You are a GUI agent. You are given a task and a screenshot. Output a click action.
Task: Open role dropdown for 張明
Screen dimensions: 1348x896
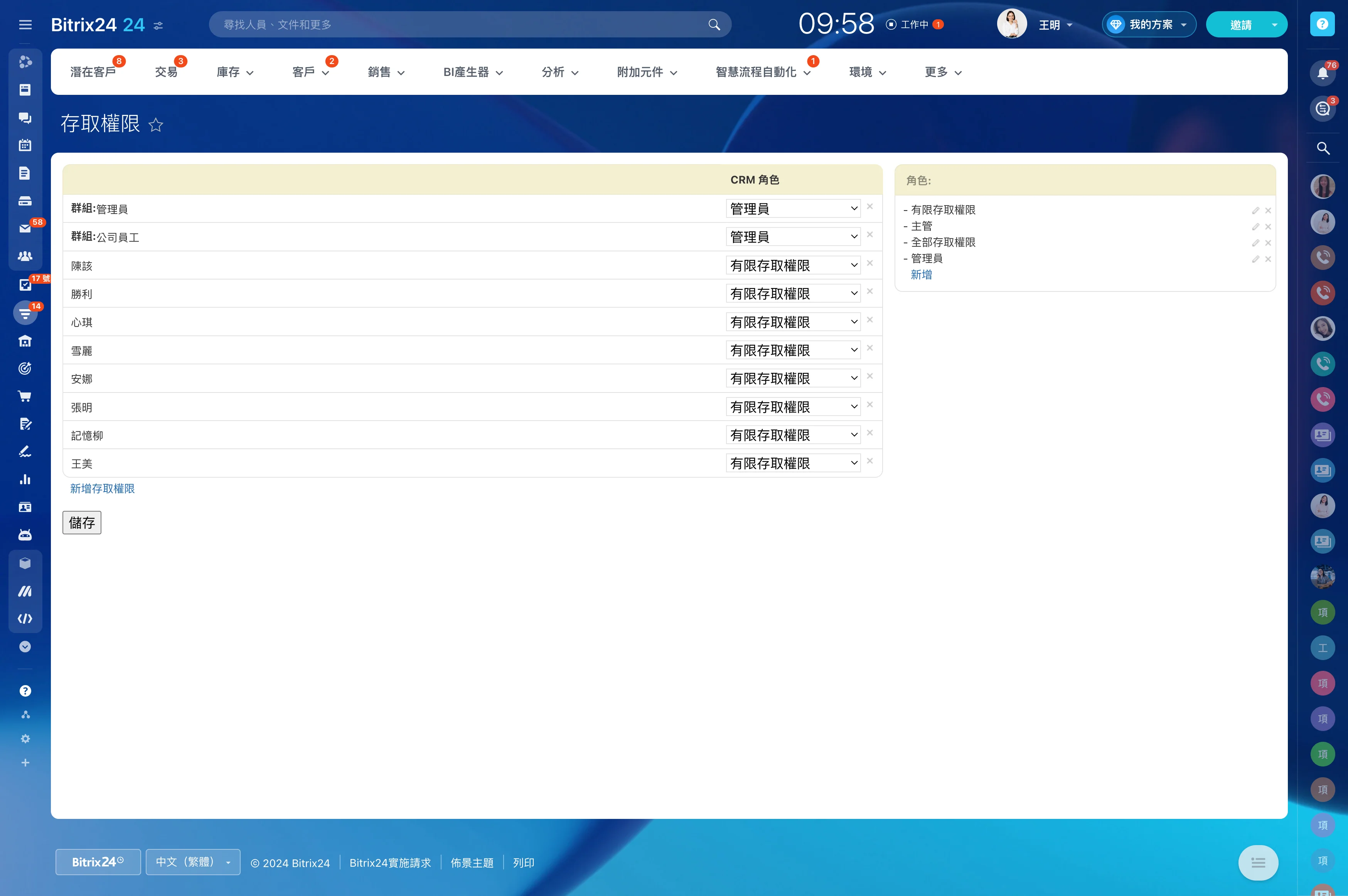click(793, 406)
